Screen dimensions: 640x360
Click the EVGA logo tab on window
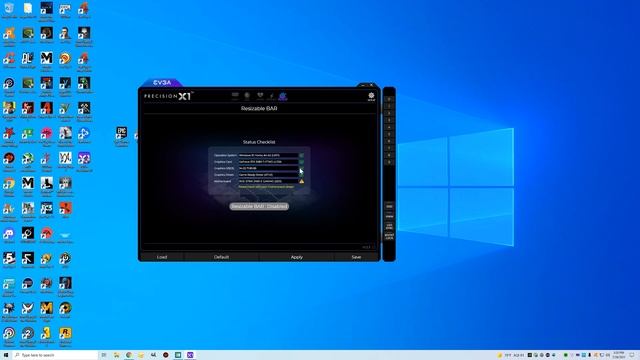point(162,83)
